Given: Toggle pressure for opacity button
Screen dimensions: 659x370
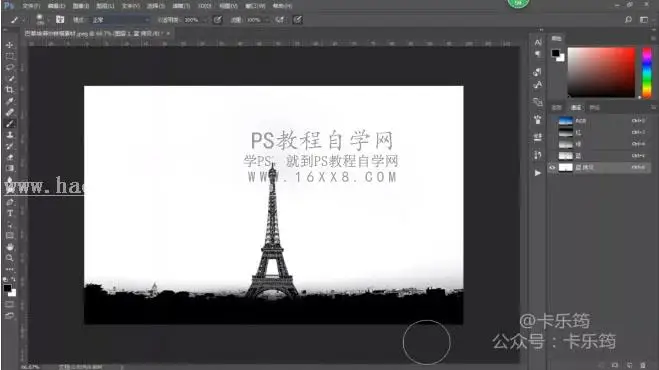Looking at the screenshot, I should (x=217, y=20).
